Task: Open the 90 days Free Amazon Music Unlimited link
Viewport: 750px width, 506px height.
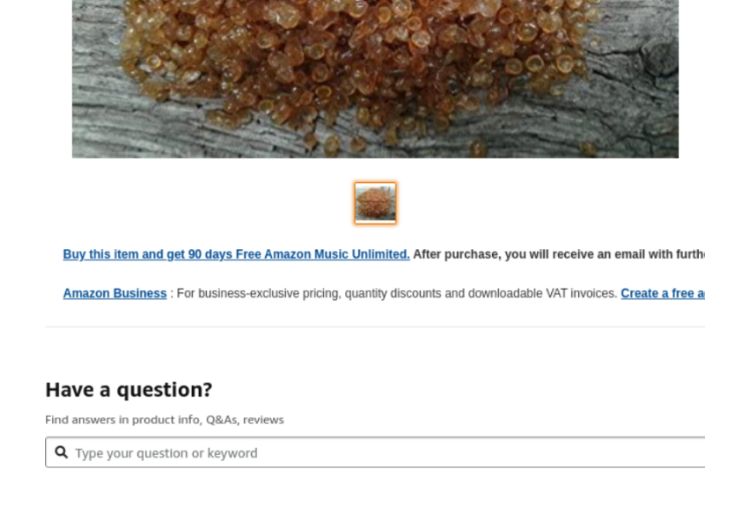Action: [x=236, y=254]
